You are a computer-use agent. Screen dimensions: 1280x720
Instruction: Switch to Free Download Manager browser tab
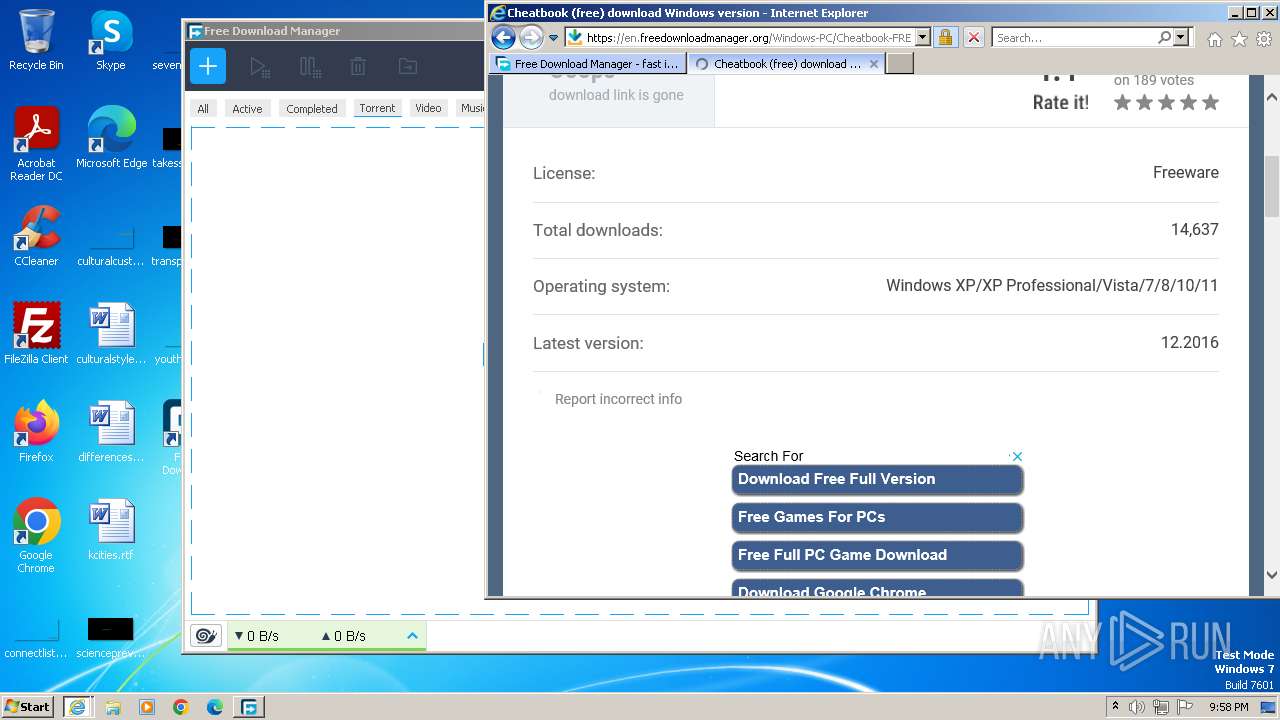588,63
